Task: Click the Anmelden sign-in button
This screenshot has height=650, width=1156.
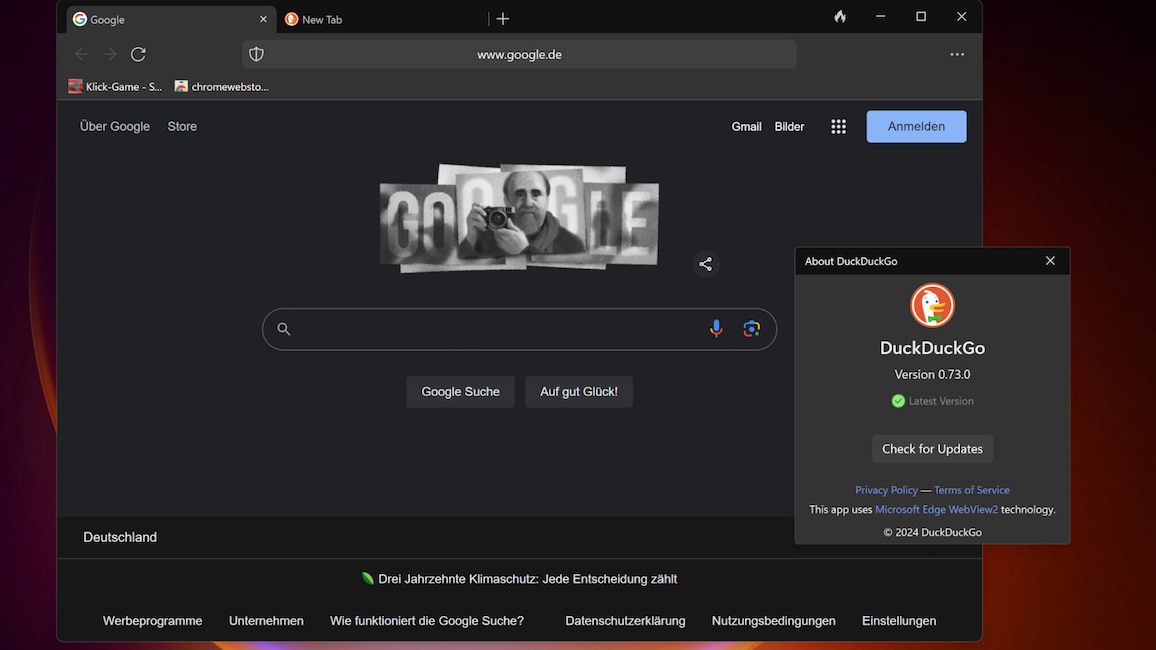Action: point(916,127)
